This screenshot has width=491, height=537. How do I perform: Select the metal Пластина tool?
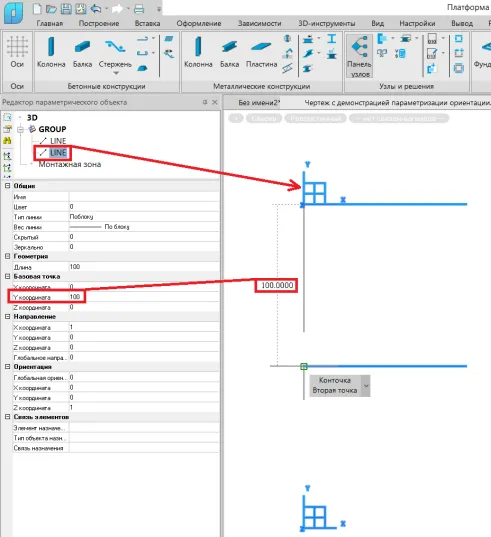[x=261, y=52]
